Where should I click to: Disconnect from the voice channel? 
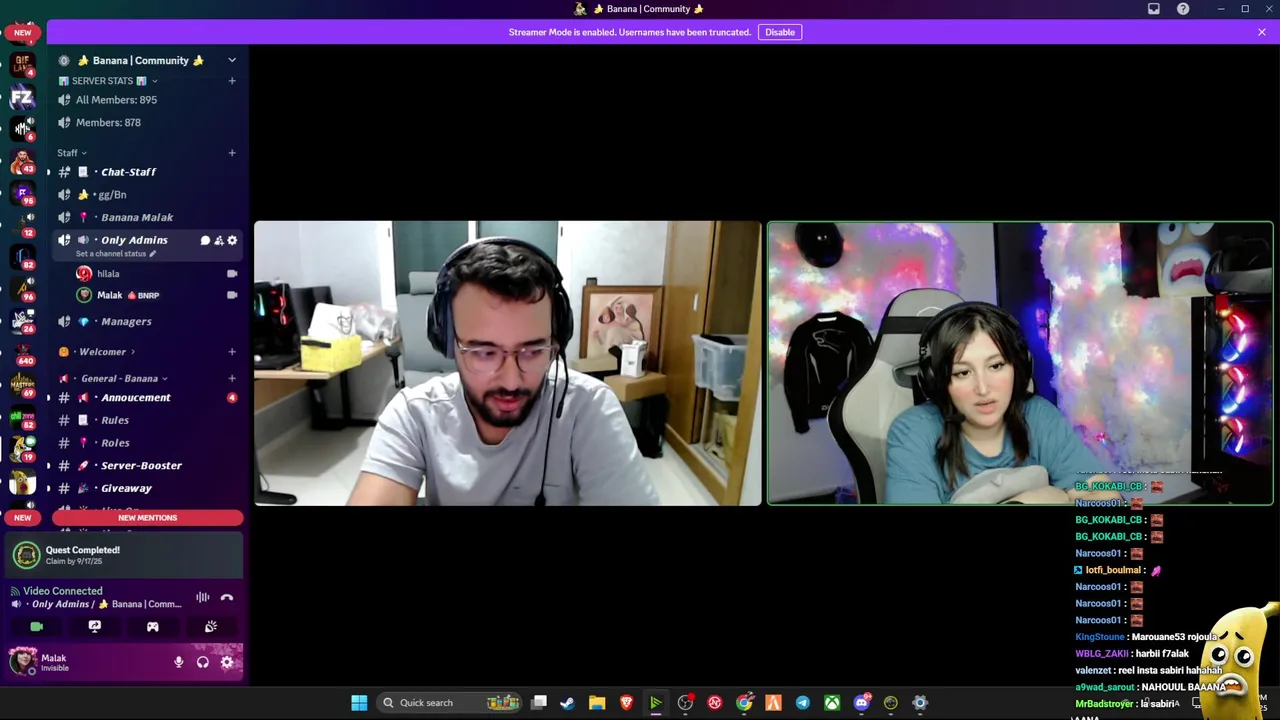(x=227, y=597)
